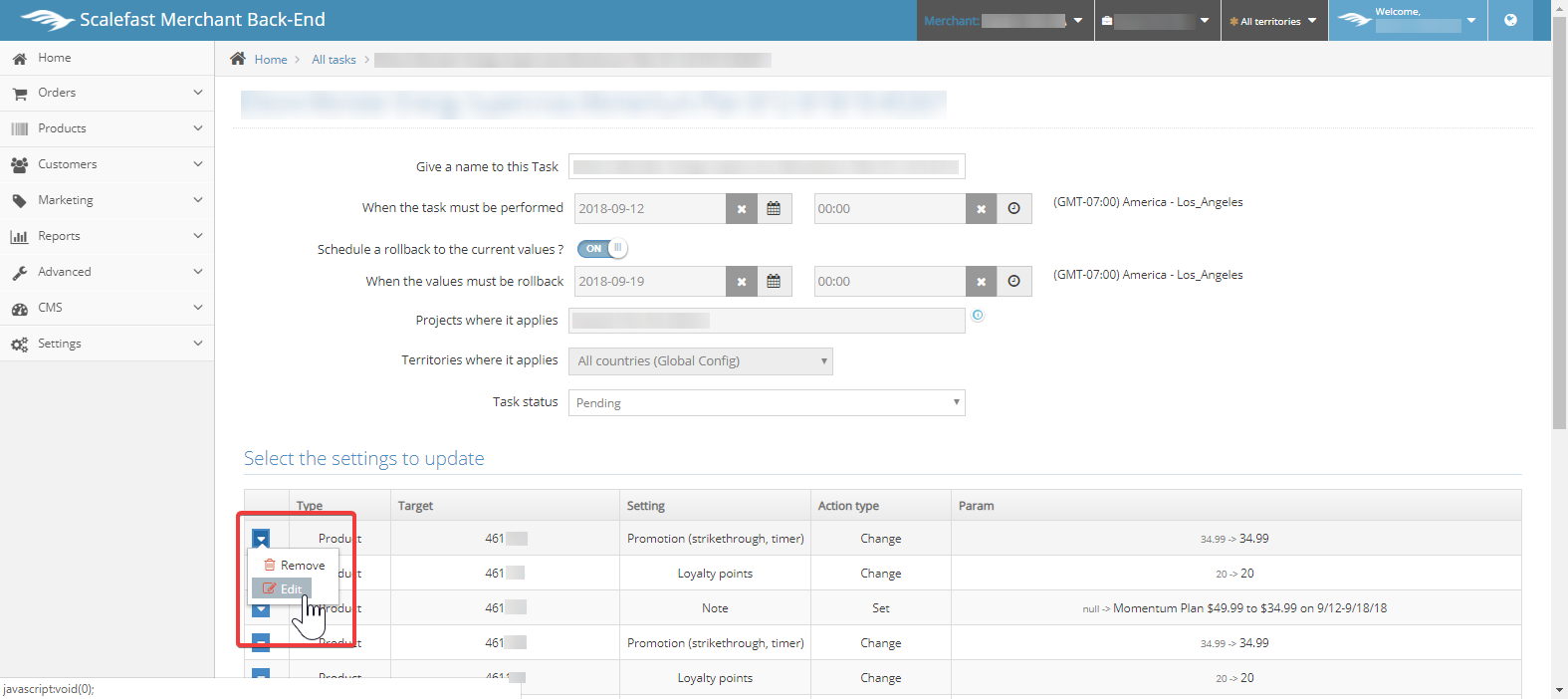Click the home icon in breadcrumb

coord(238,59)
